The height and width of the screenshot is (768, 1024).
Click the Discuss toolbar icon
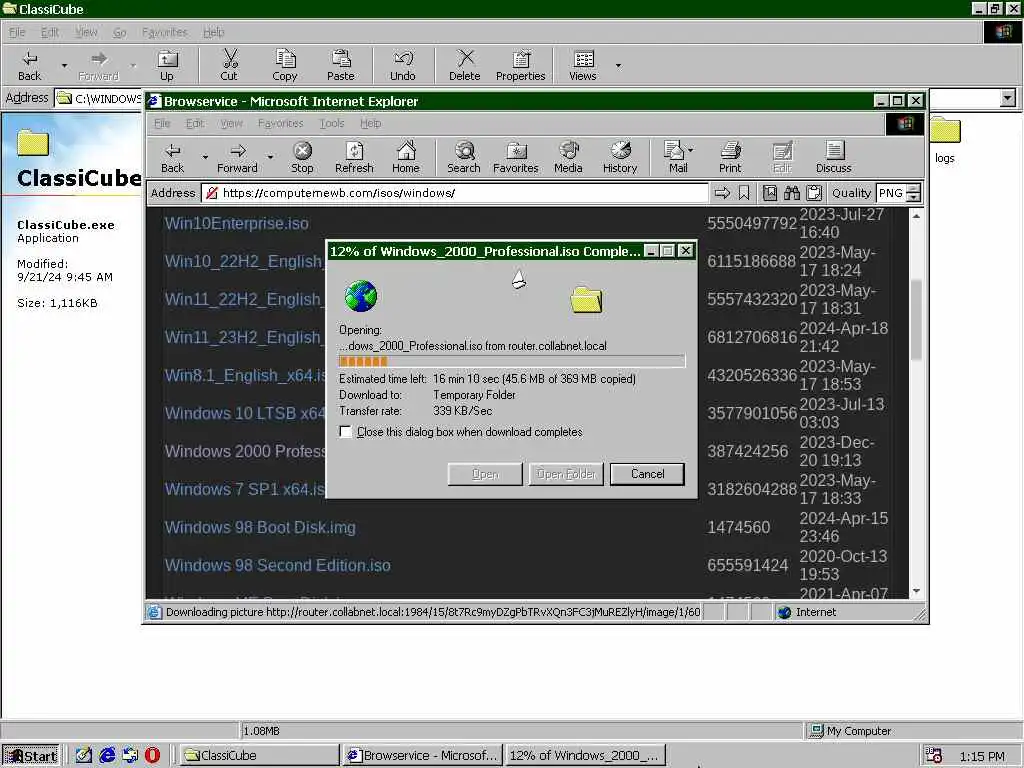tap(834, 158)
